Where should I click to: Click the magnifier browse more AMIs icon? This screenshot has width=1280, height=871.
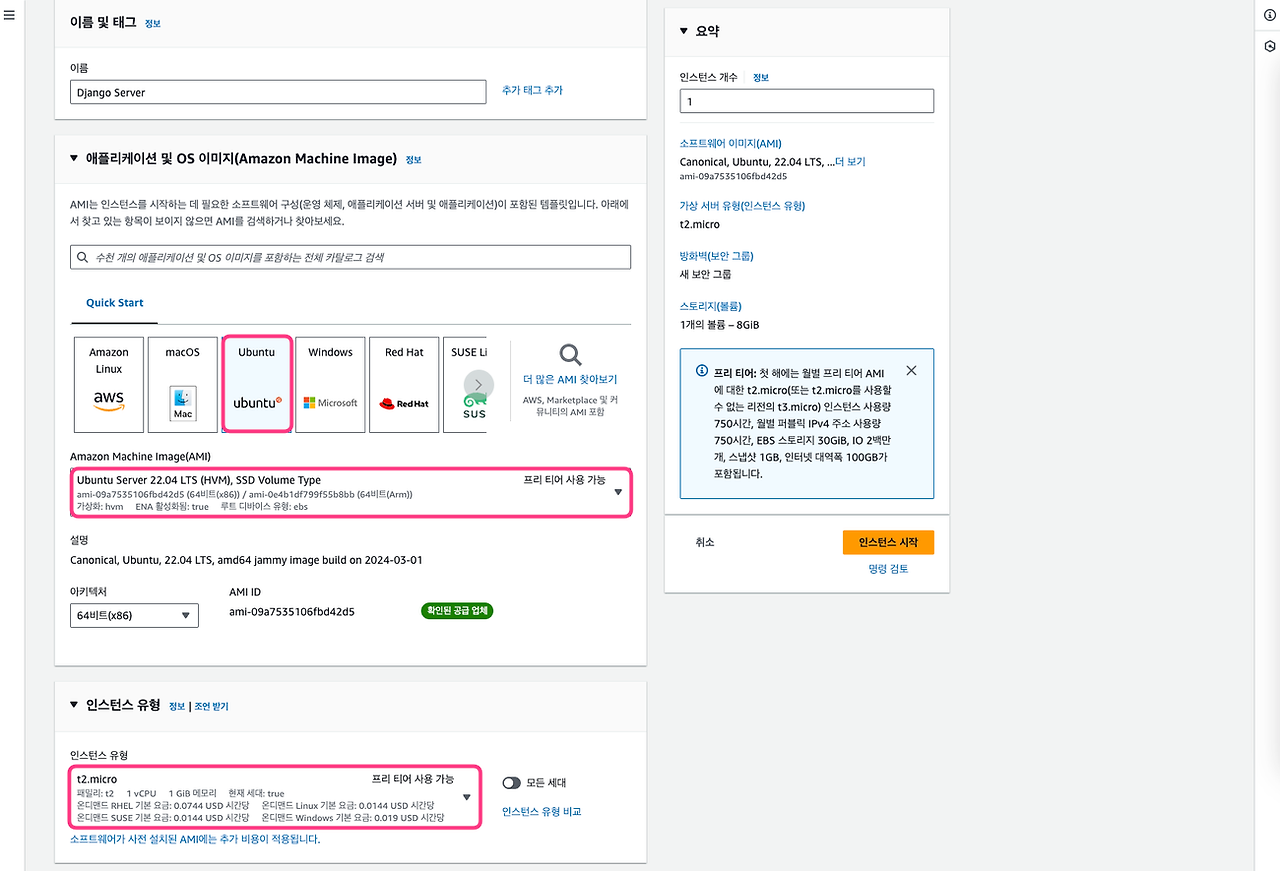(570, 354)
